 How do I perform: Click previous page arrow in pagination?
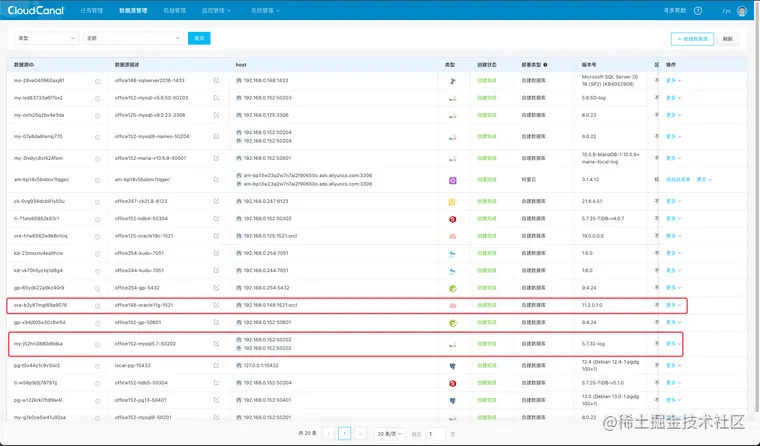(x=329, y=433)
